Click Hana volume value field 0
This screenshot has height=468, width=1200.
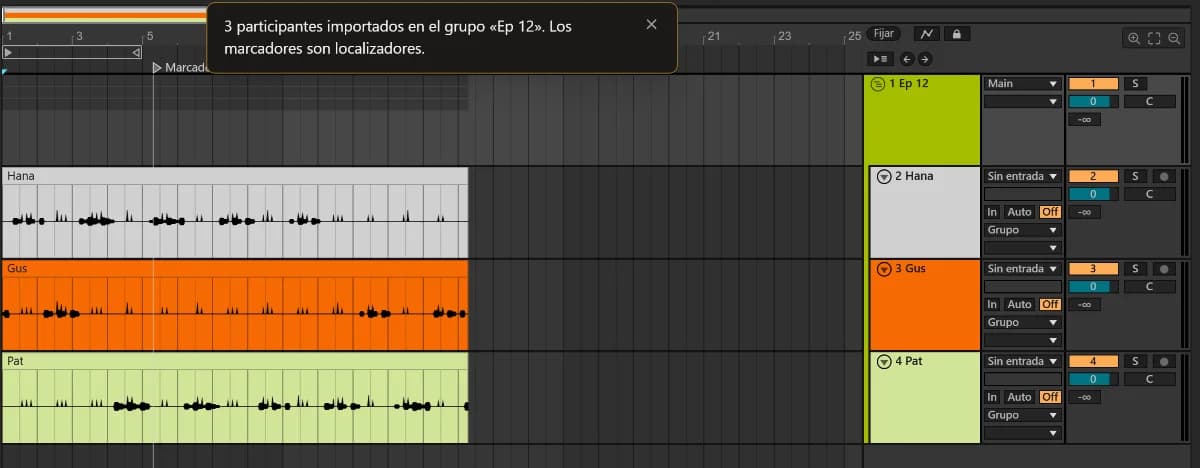click(1093, 194)
